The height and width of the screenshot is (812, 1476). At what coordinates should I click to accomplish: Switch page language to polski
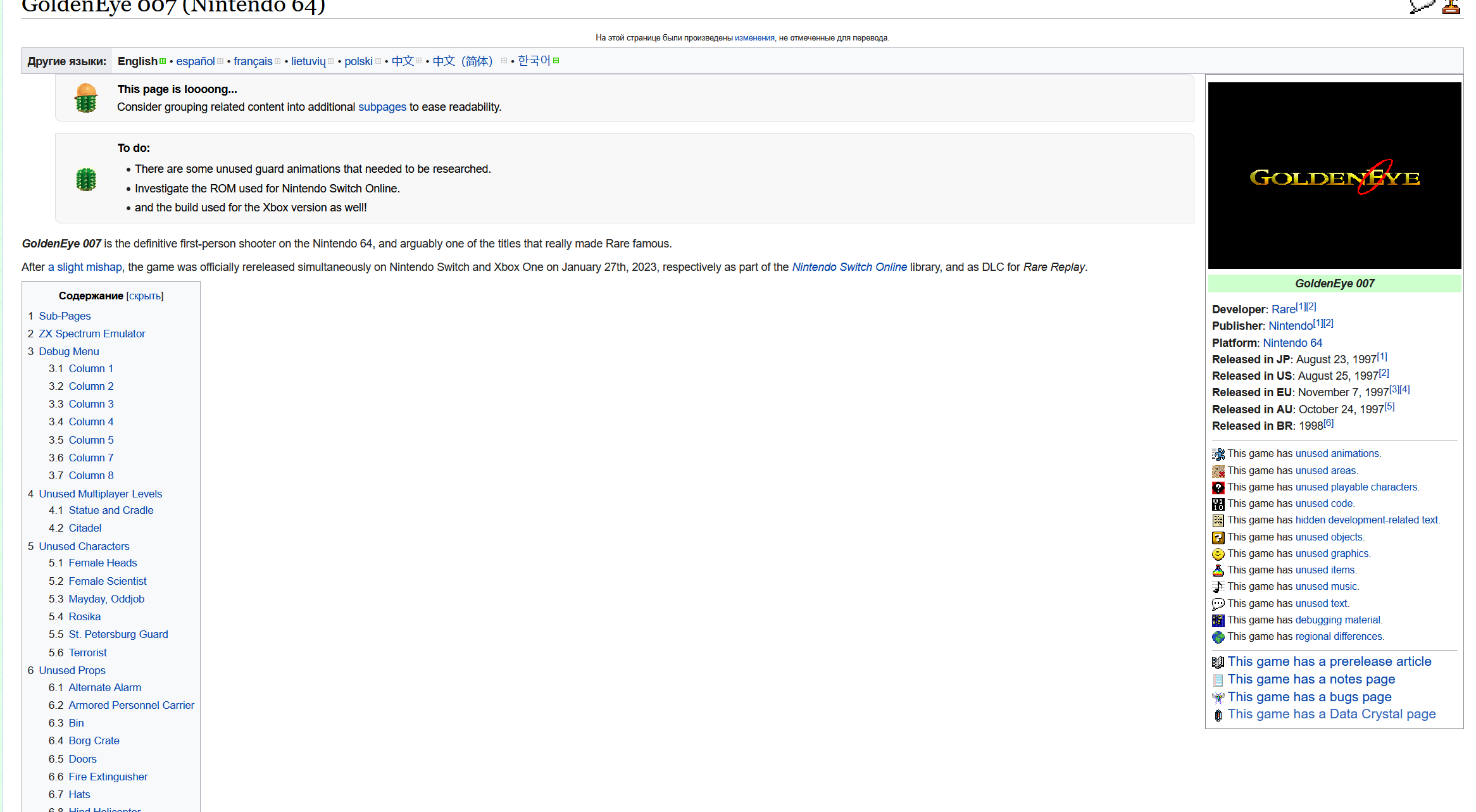point(358,61)
